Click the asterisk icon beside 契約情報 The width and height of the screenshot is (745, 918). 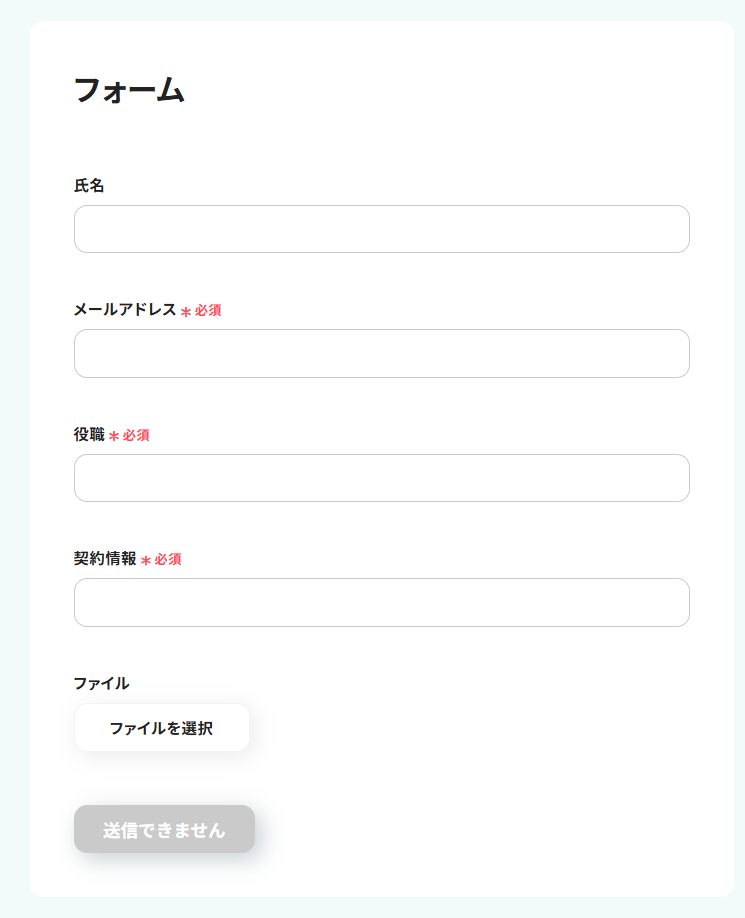tap(146, 561)
